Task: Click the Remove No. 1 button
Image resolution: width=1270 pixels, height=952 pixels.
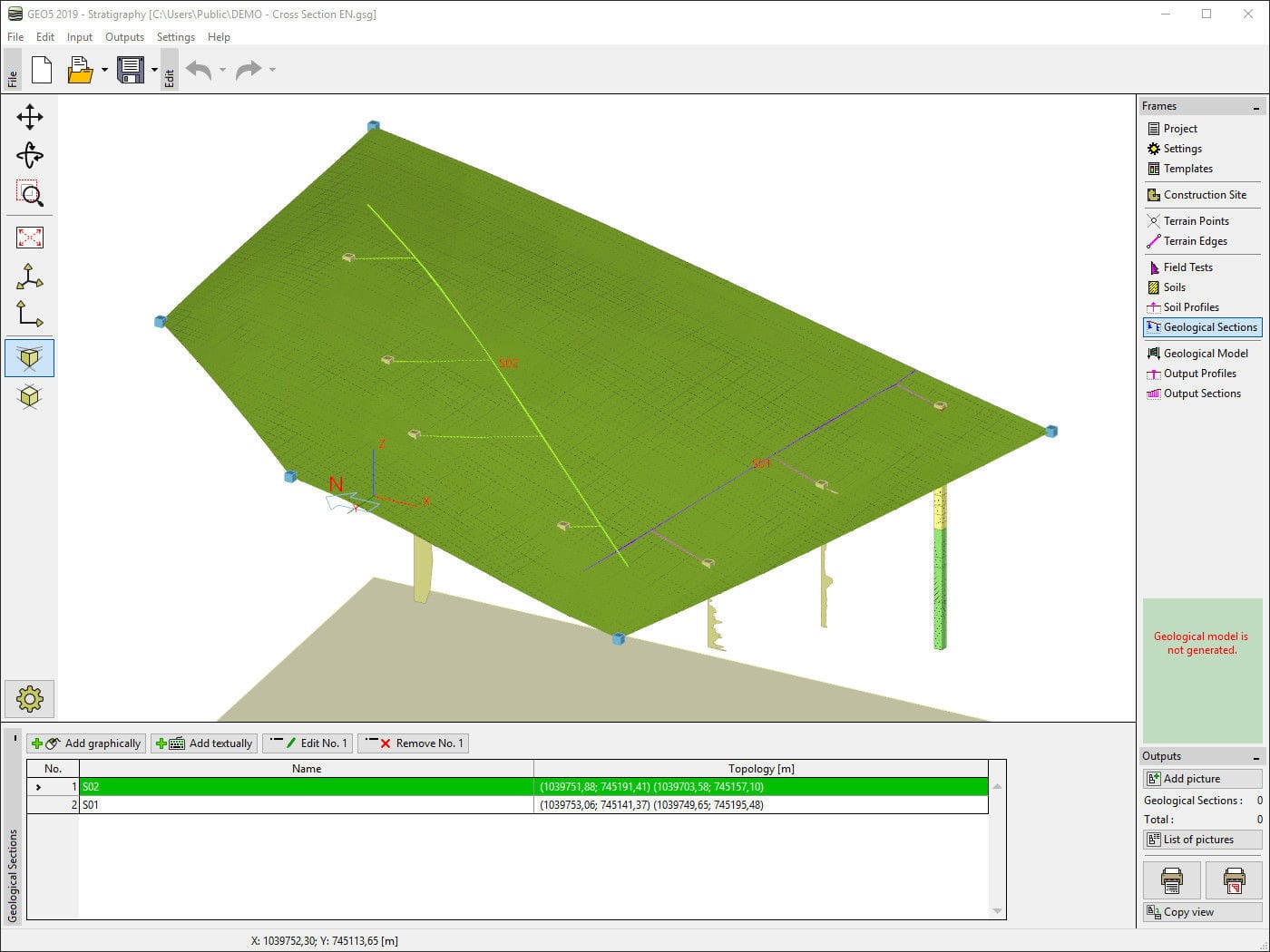Action: (413, 743)
